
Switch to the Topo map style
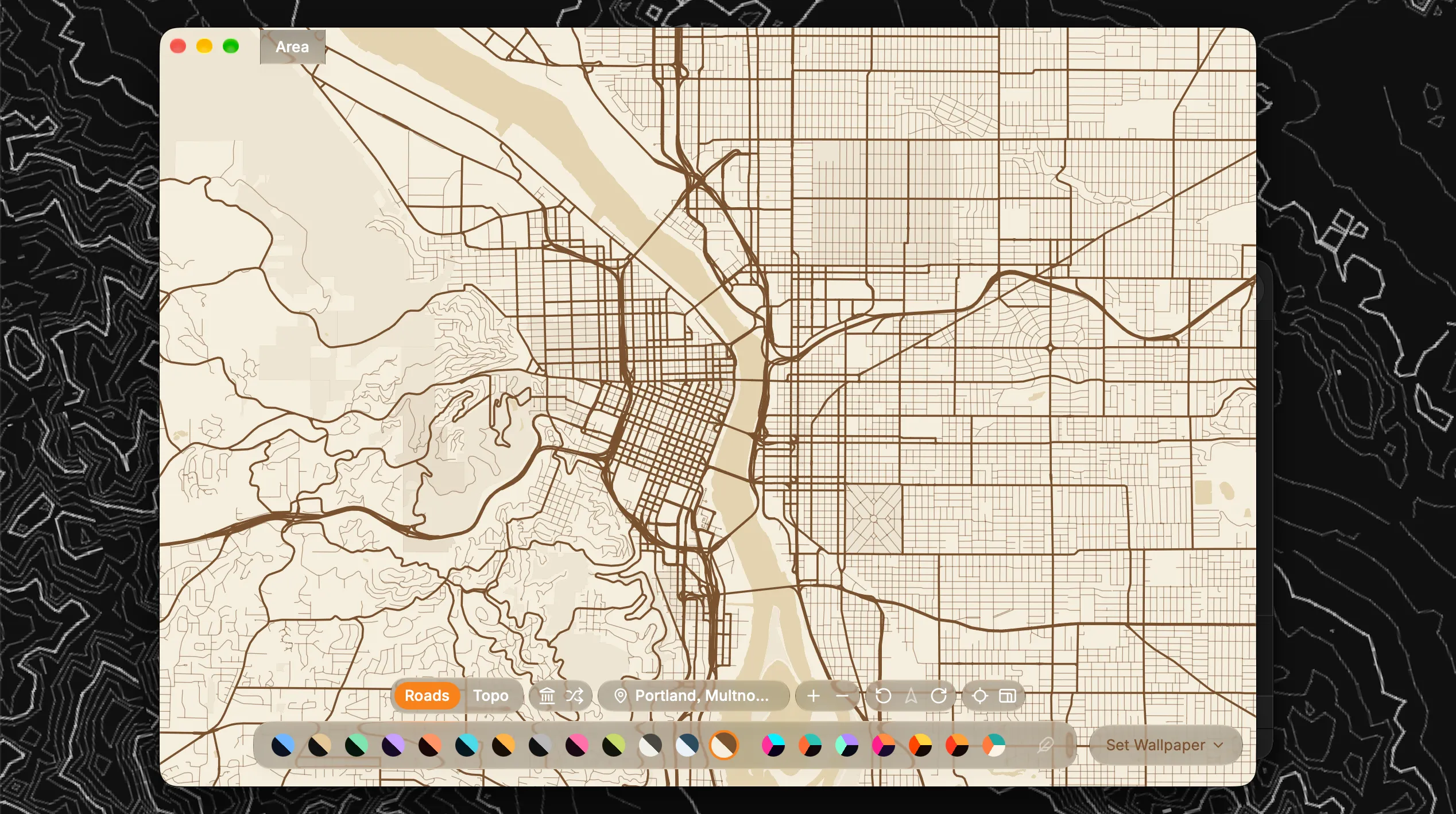(491, 696)
